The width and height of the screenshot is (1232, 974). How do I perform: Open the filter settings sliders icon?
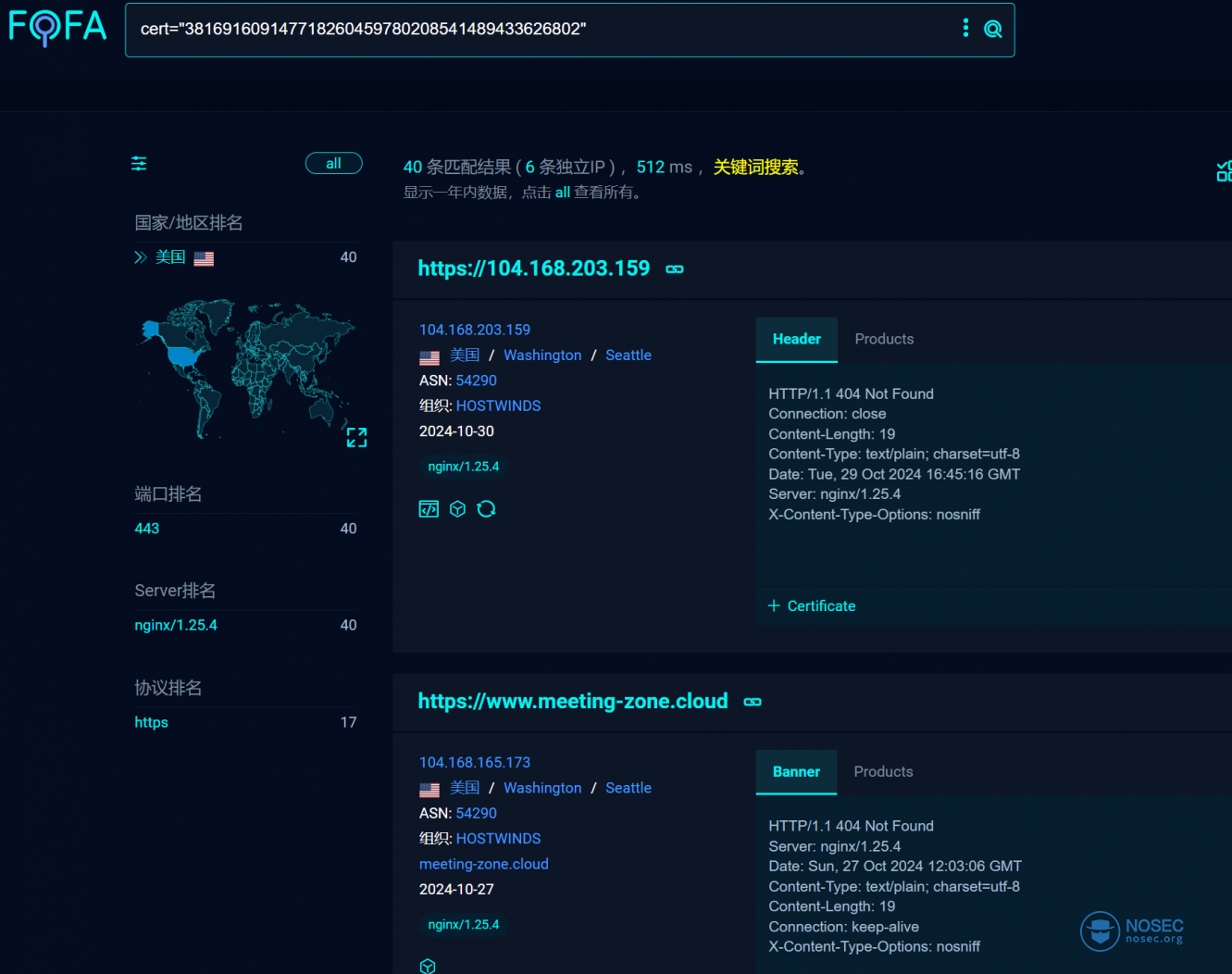[139, 164]
